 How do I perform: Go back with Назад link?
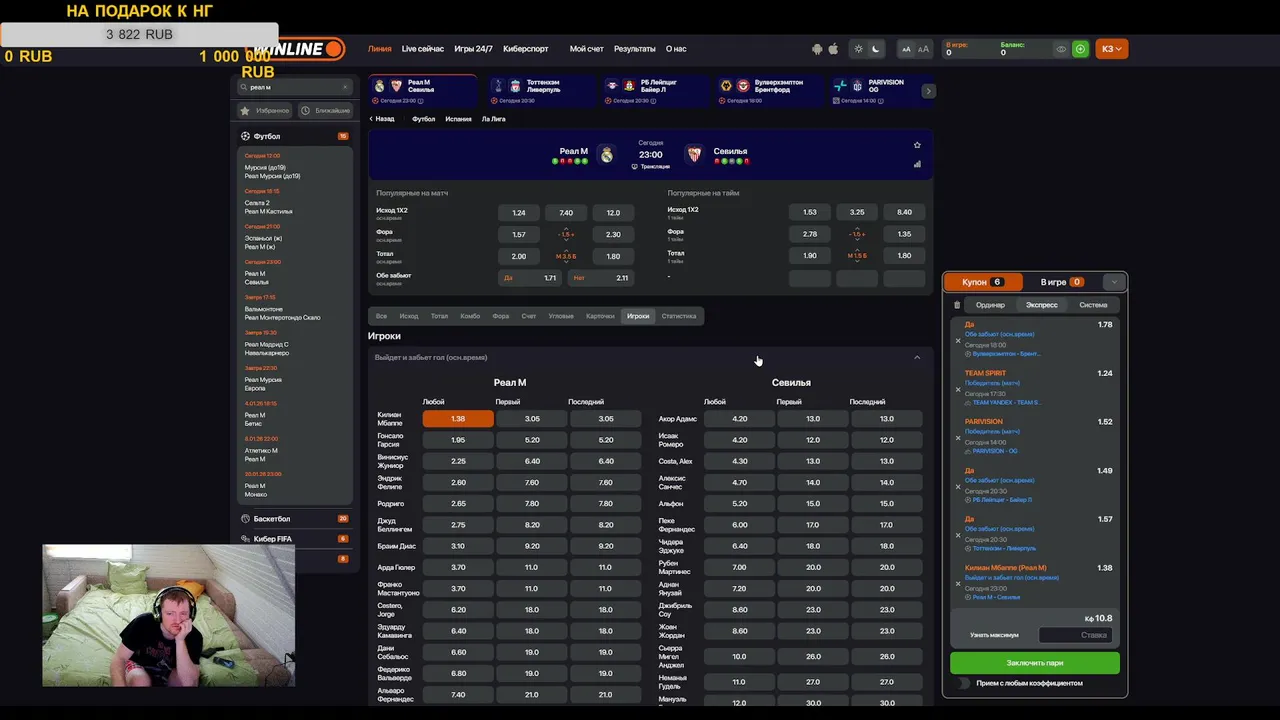[382, 119]
